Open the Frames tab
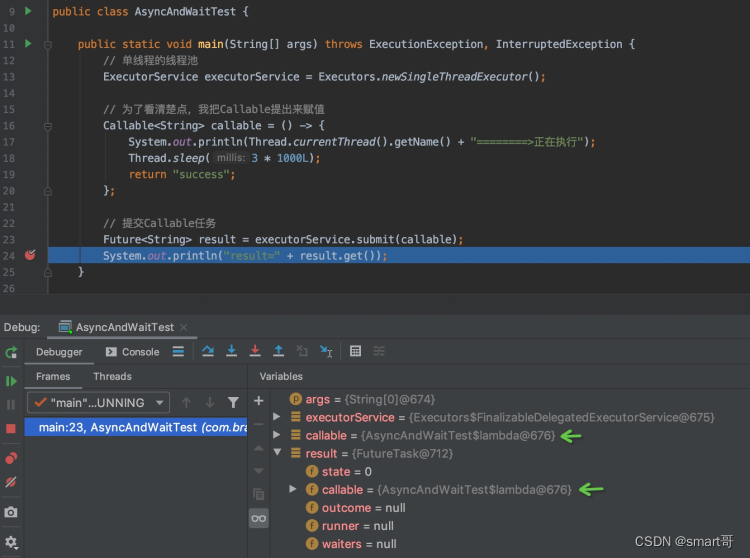Screen dimensions: 750x558 [x=53, y=376]
